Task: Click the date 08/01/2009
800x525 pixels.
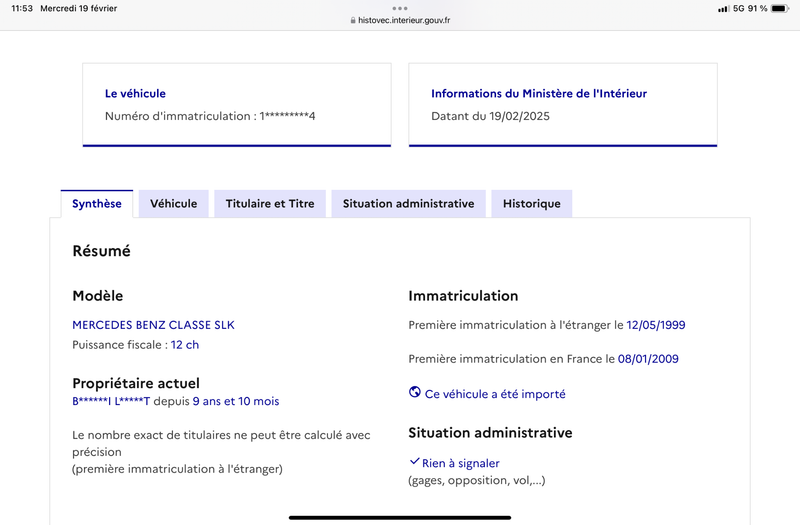Action: (648, 359)
